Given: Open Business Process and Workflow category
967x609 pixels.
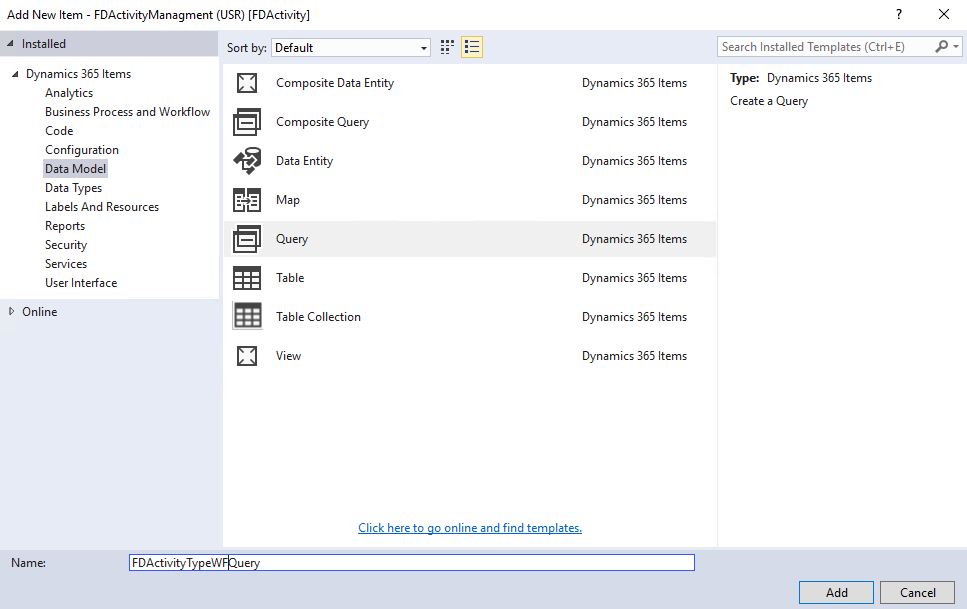Looking at the screenshot, I should pos(128,112).
